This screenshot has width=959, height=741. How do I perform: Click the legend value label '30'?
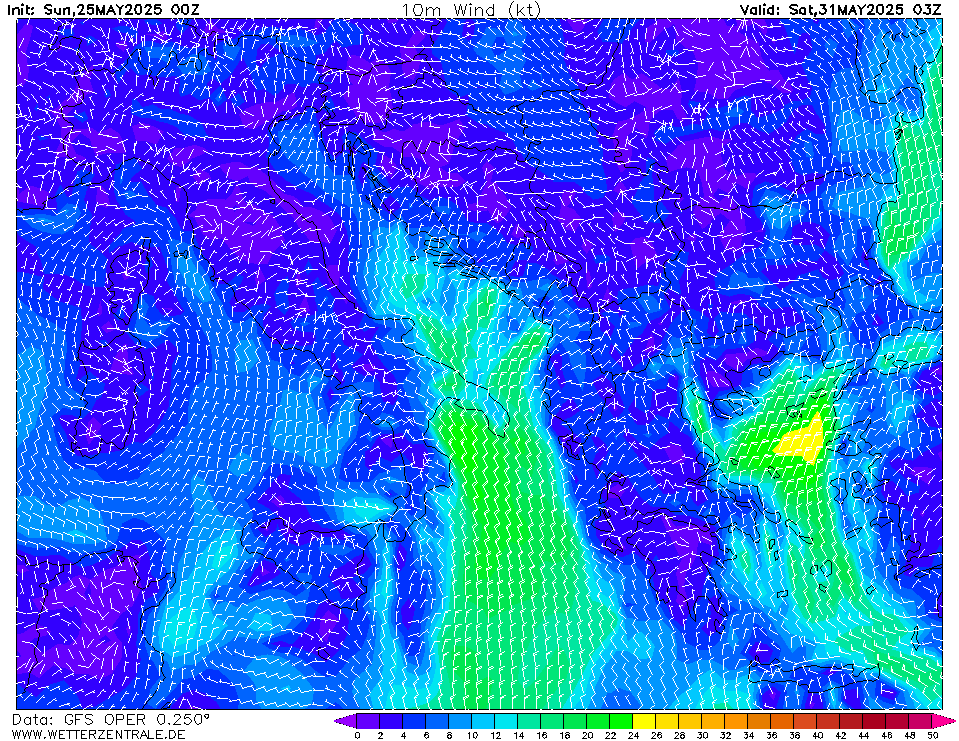[x=702, y=735]
